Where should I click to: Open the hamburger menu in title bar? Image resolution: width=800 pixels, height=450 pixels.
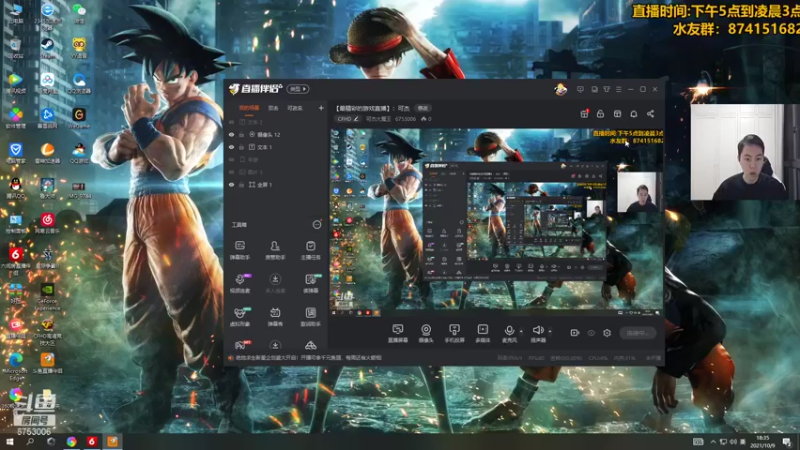click(x=619, y=89)
